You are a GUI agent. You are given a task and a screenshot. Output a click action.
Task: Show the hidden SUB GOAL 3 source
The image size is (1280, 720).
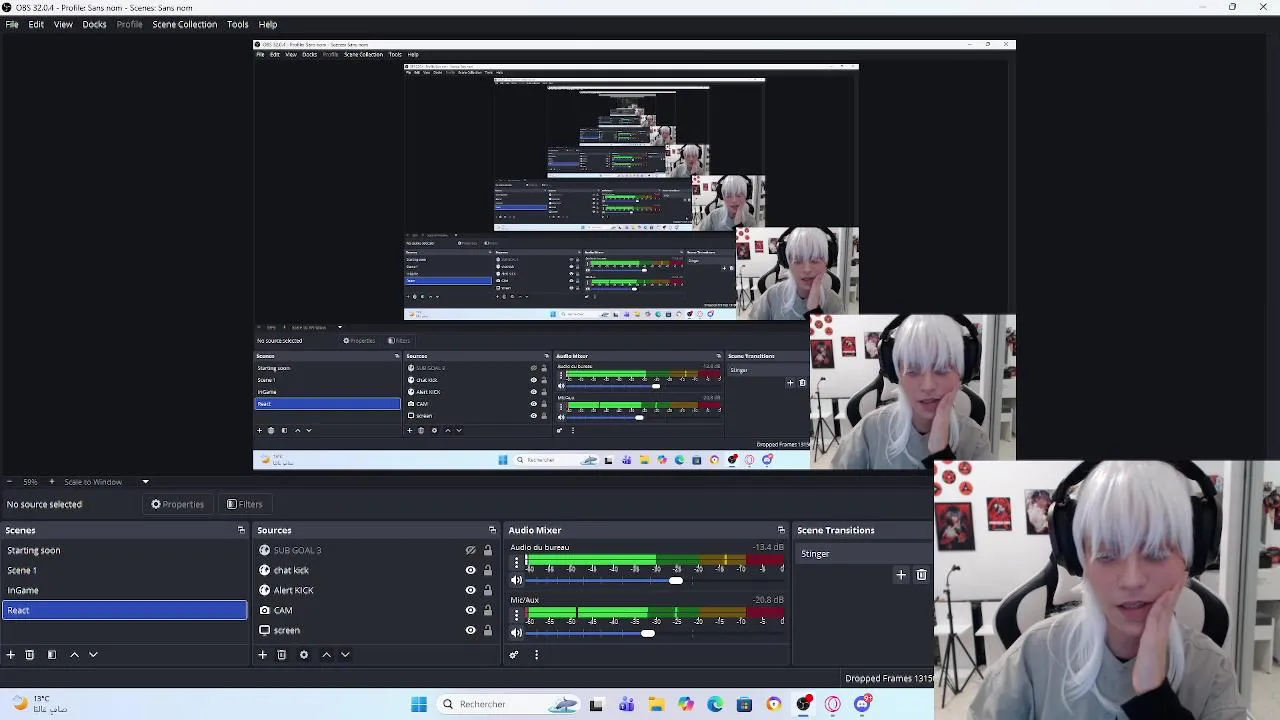point(470,550)
